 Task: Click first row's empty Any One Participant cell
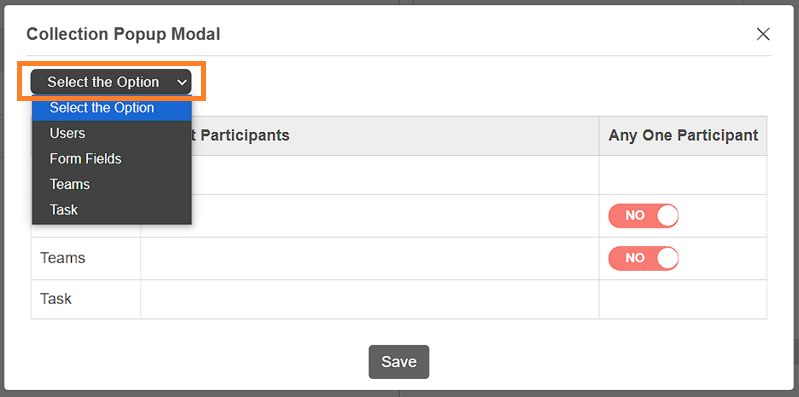[683, 175]
